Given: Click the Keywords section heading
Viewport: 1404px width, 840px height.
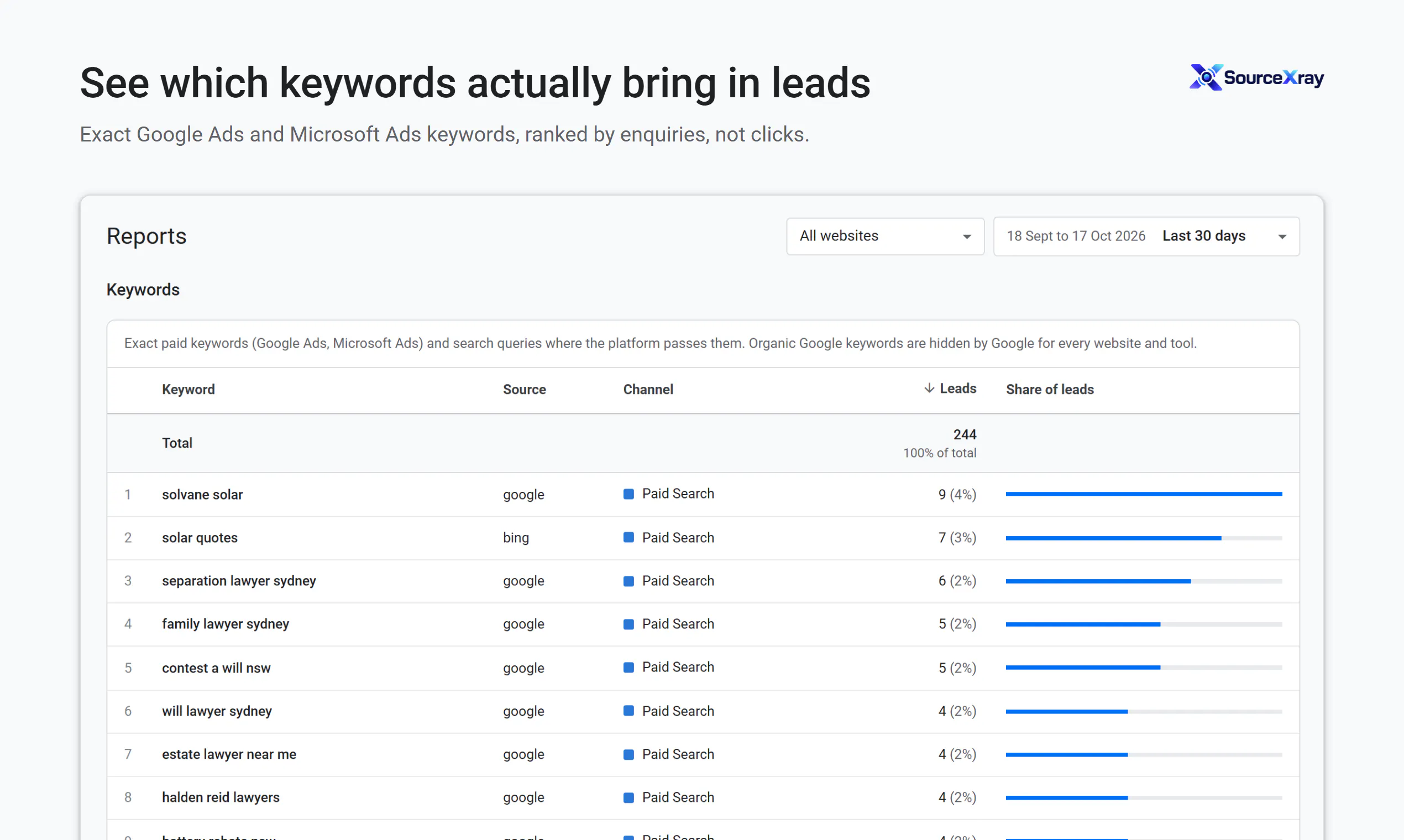Looking at the screenshot, I should click(x=143, y=290).
